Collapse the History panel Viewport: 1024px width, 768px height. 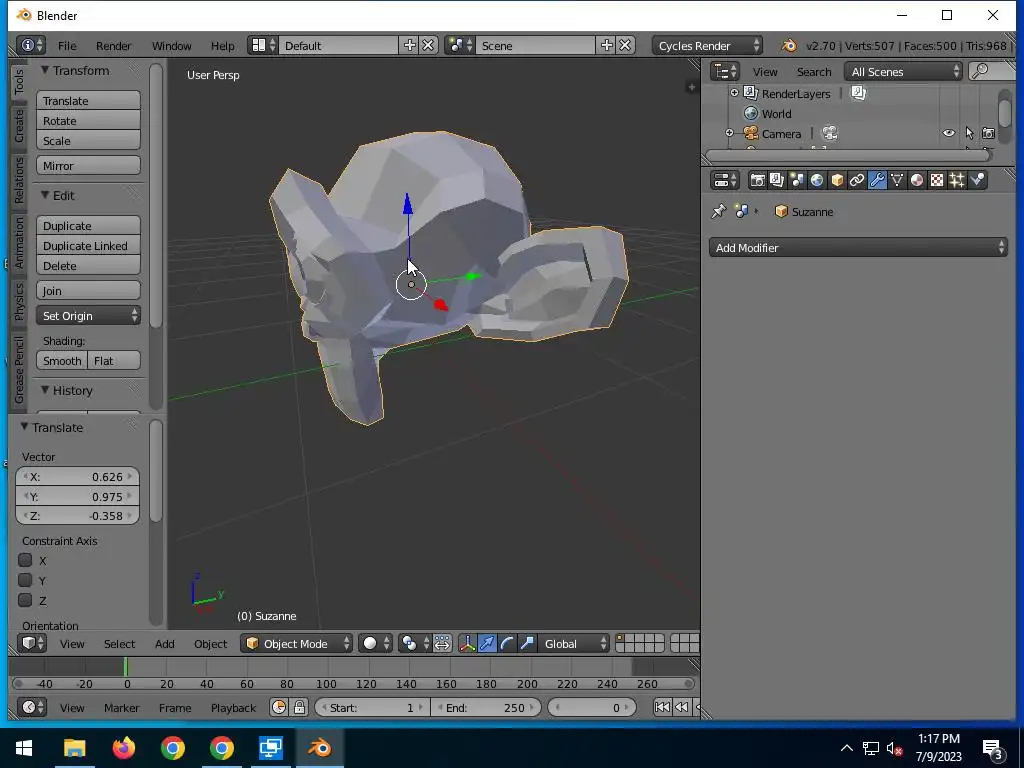[x=45, y=390]
